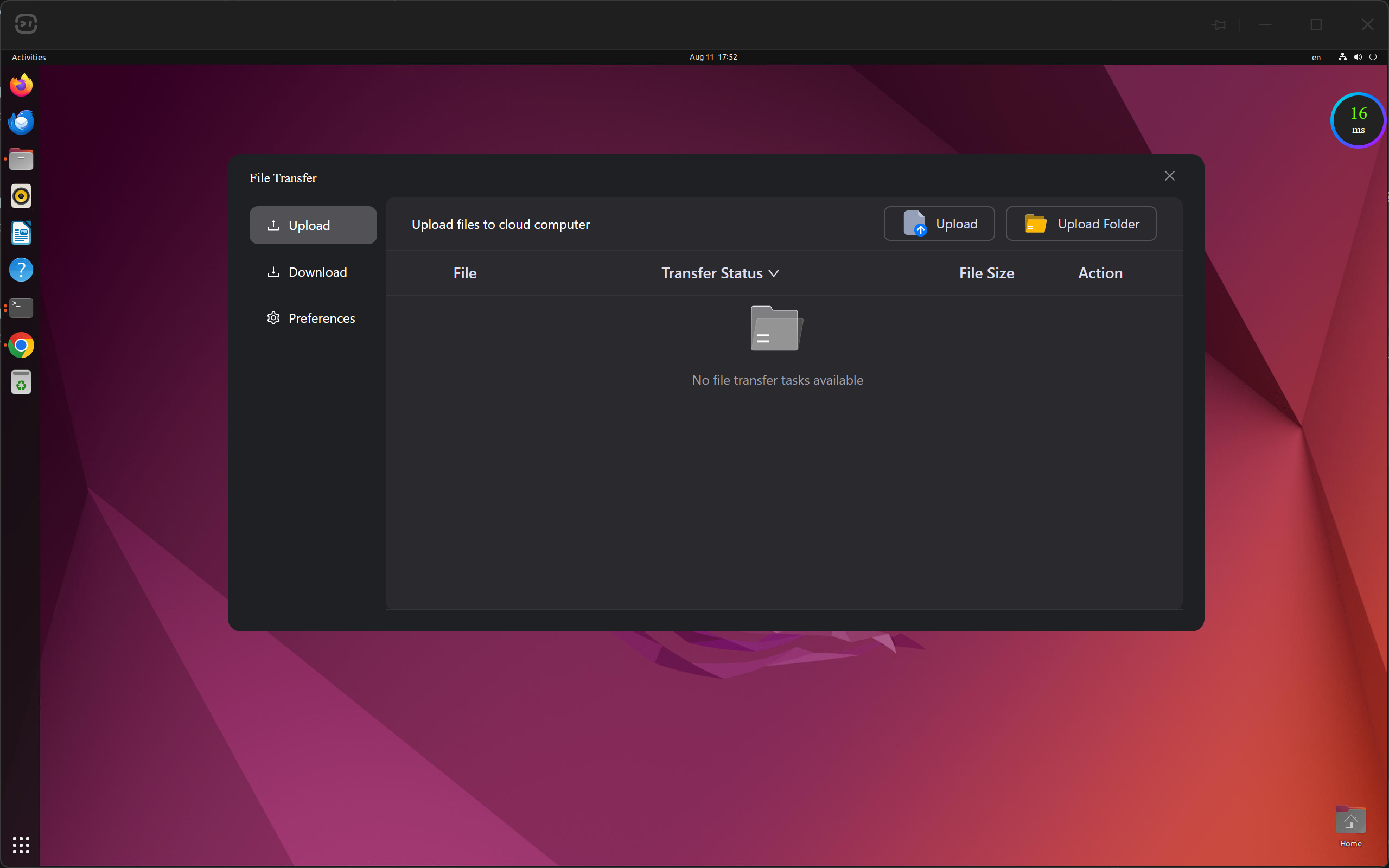This screenshot has width=1389, height=868.
Task: Click the Action column header
Action: (1100, 273)
